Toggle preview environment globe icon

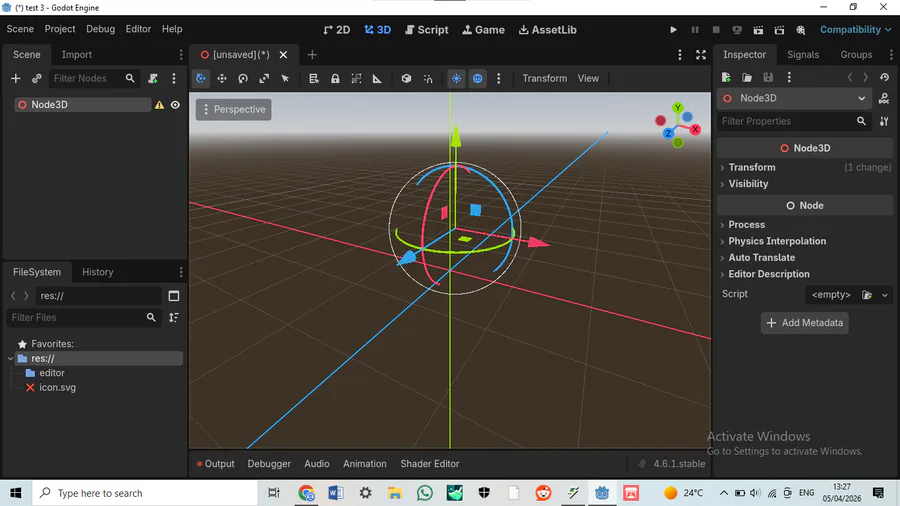tap(478, 79)
